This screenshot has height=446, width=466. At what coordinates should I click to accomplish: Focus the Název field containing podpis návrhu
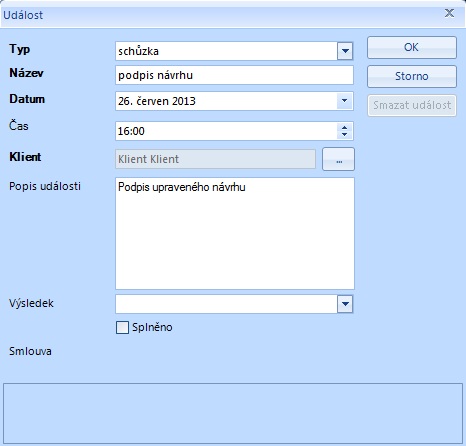(234, 75)
